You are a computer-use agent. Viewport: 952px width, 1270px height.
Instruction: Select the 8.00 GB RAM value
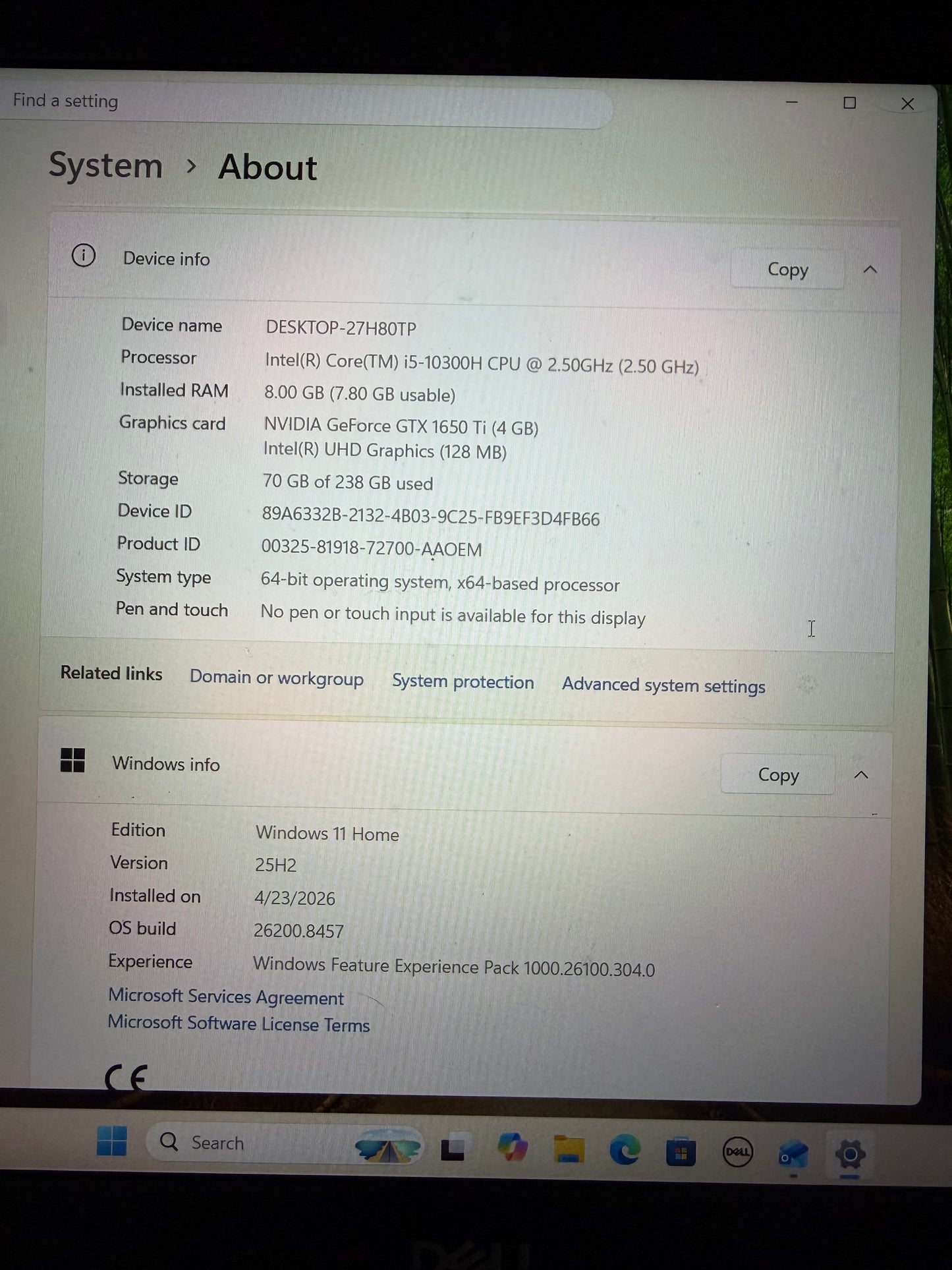coord(360,394)
